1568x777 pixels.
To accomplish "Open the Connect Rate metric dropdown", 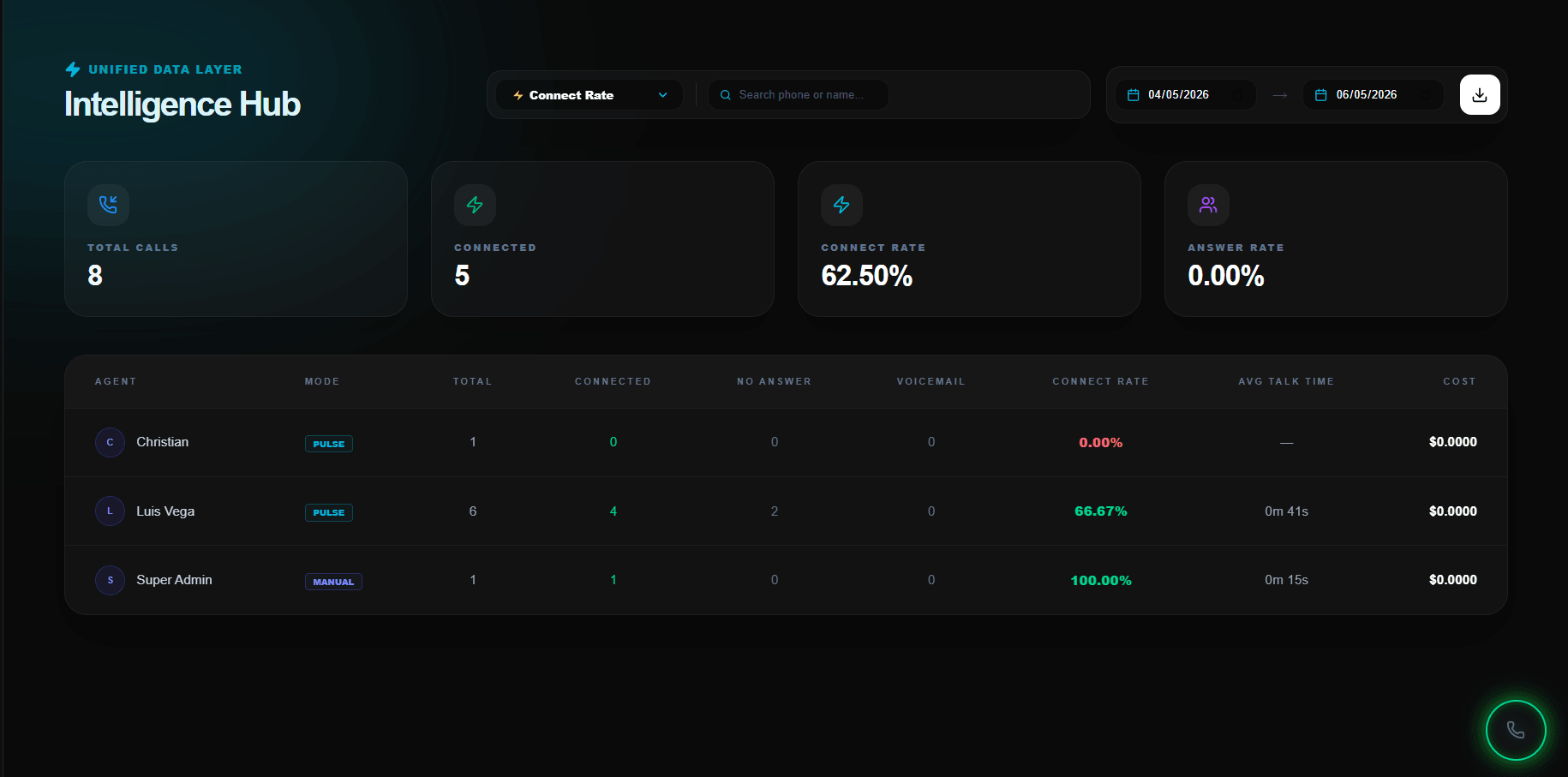I will [589, 95].
